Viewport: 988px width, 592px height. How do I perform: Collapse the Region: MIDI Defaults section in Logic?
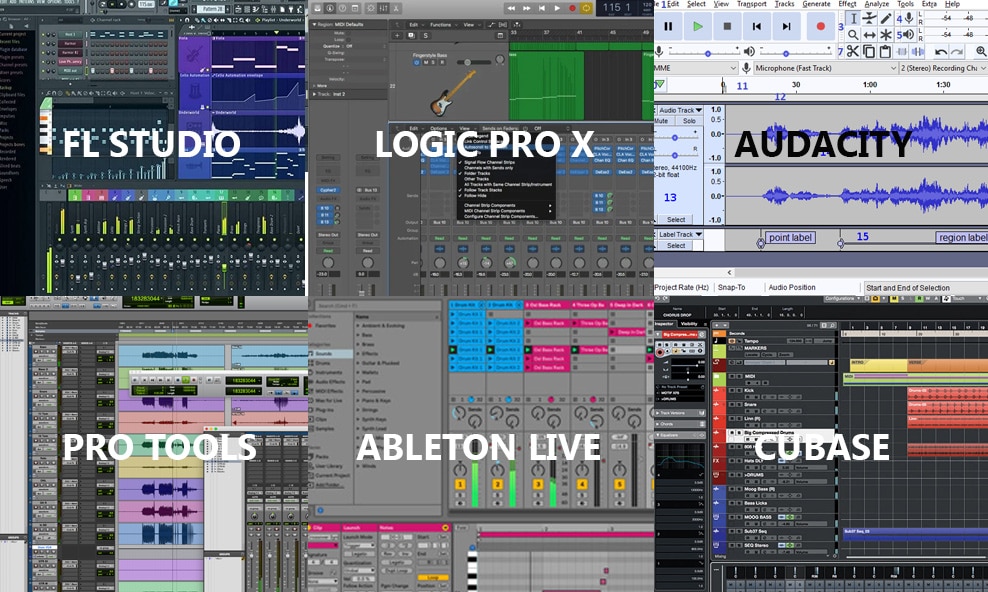[314, 25]
